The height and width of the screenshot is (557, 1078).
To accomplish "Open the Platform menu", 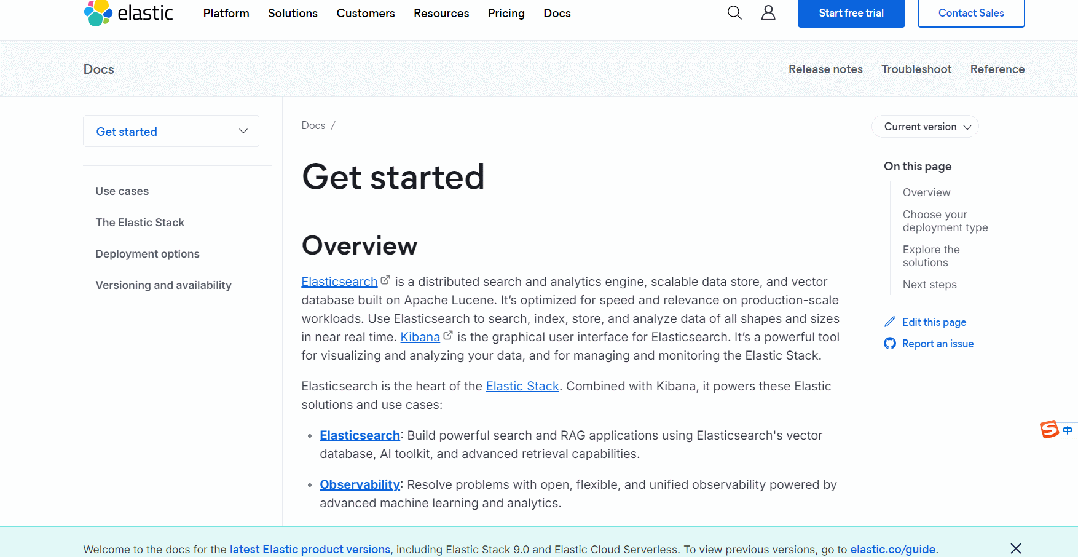I will (x=226, y=13).
